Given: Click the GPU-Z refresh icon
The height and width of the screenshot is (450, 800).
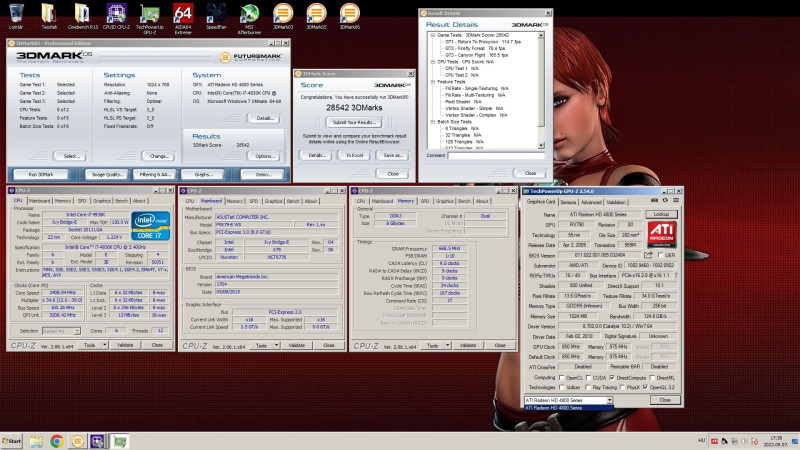Looking at the screenshot, I should pos(665,201).
